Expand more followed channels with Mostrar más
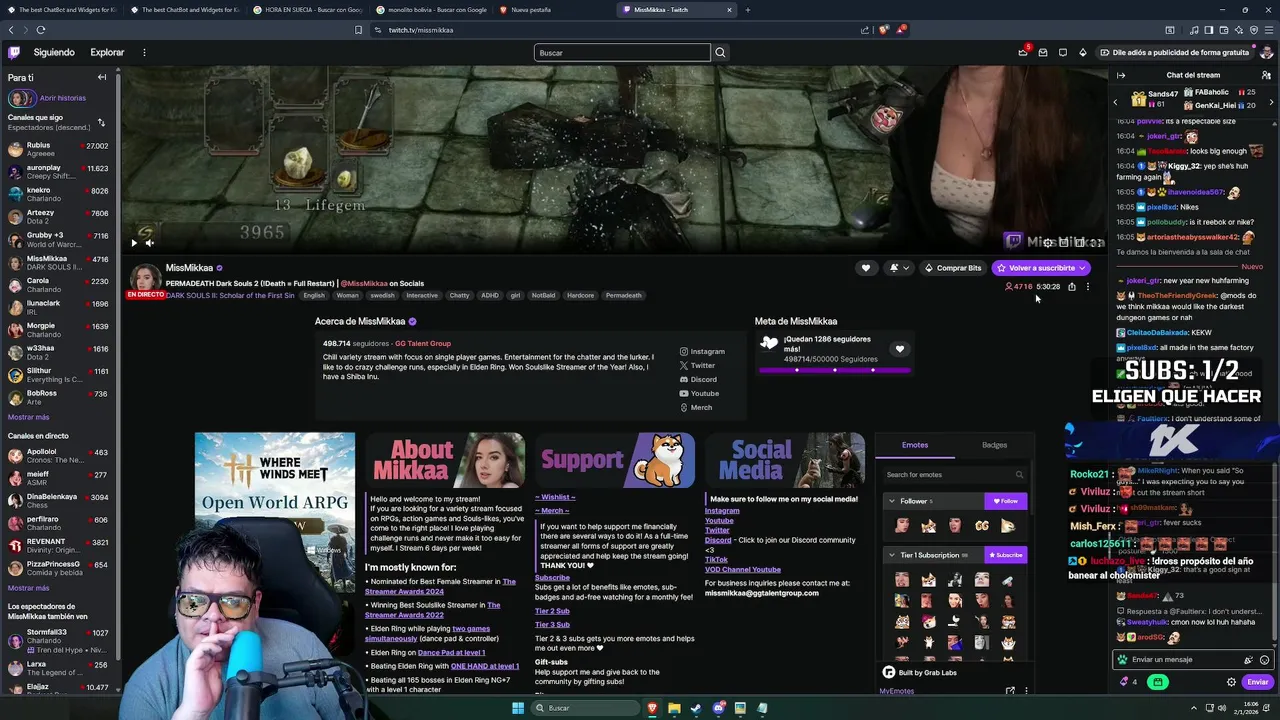1280x720 pixels. click(x=28, y=417)
